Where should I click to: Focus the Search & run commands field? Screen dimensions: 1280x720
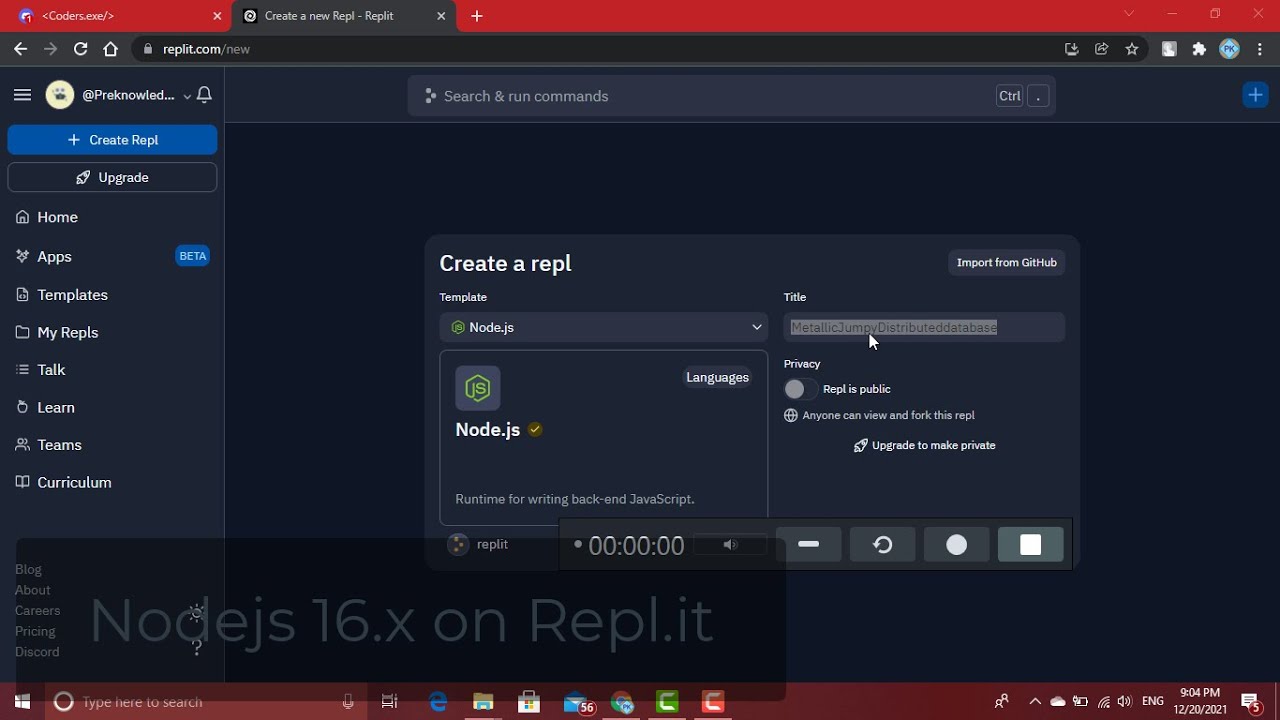coord(731,96)
